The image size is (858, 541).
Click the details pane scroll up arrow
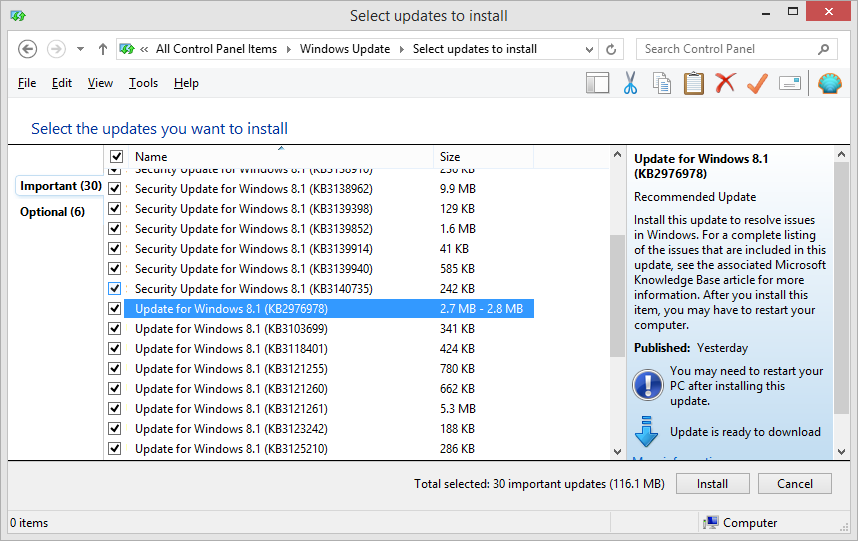point(842,154)
